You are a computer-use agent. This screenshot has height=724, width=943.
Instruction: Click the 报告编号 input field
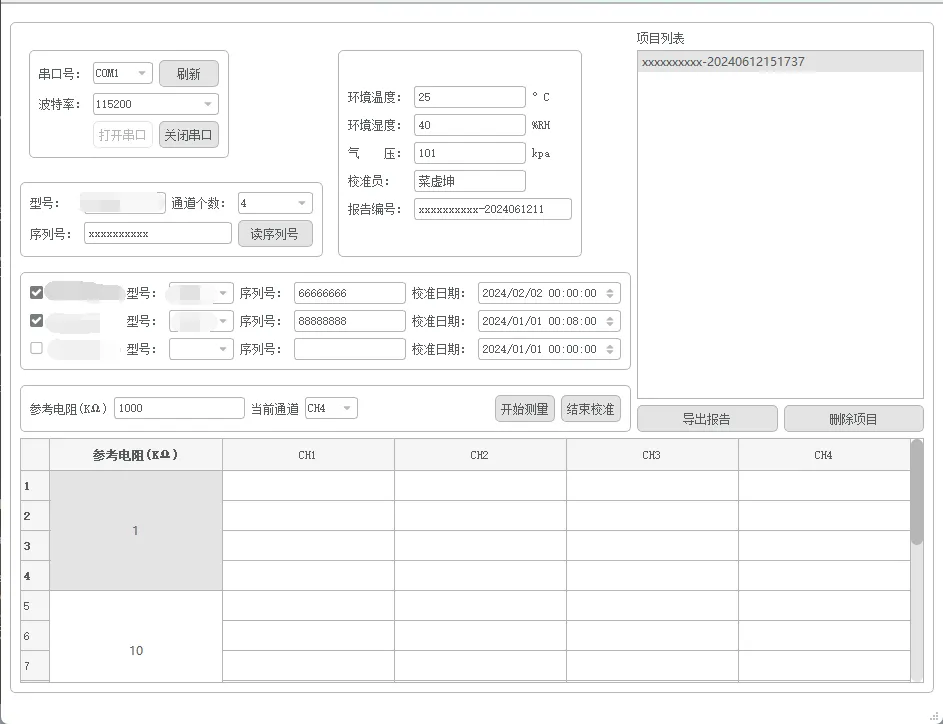tap(493, 209)
